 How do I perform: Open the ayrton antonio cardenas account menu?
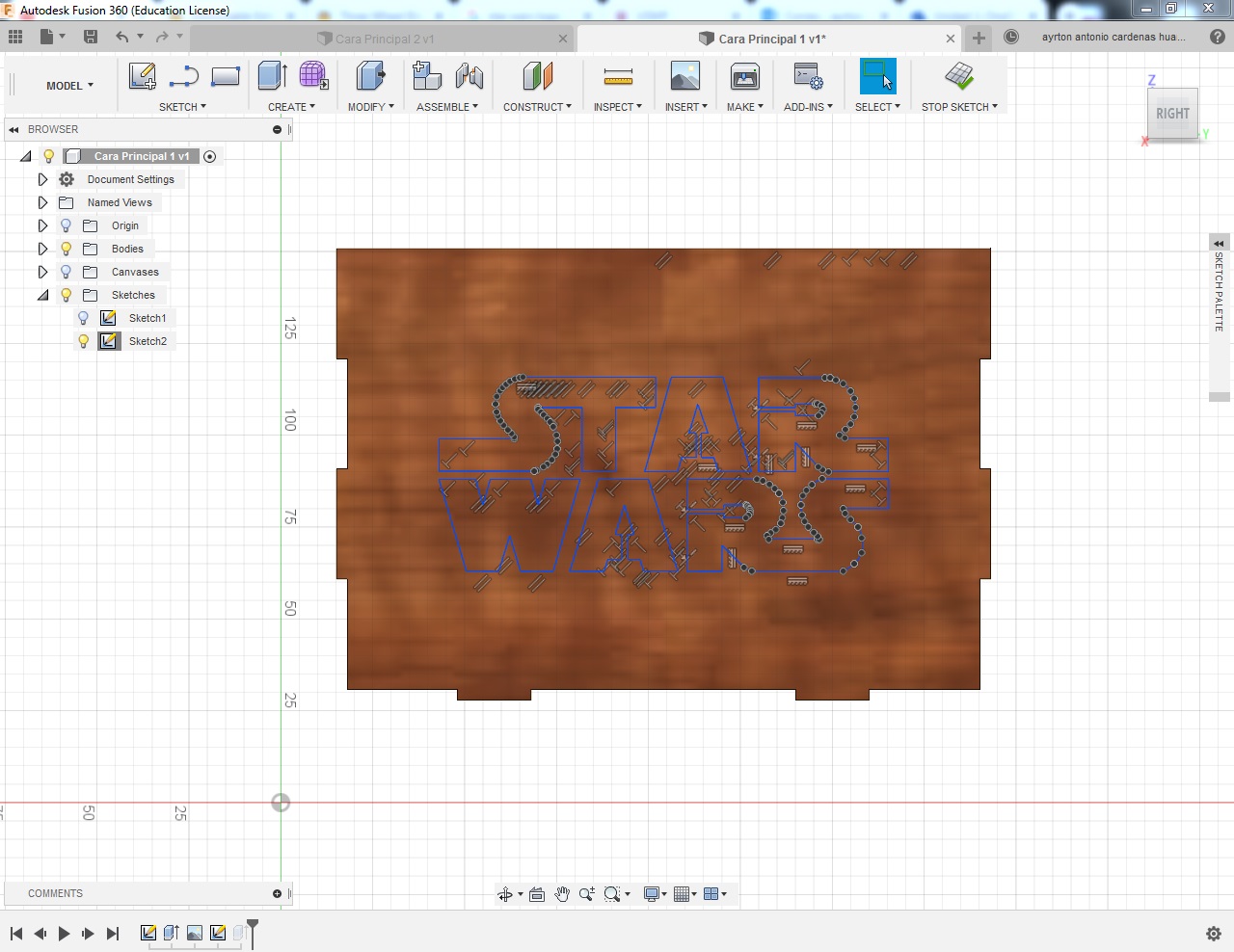click(1113, 37)
